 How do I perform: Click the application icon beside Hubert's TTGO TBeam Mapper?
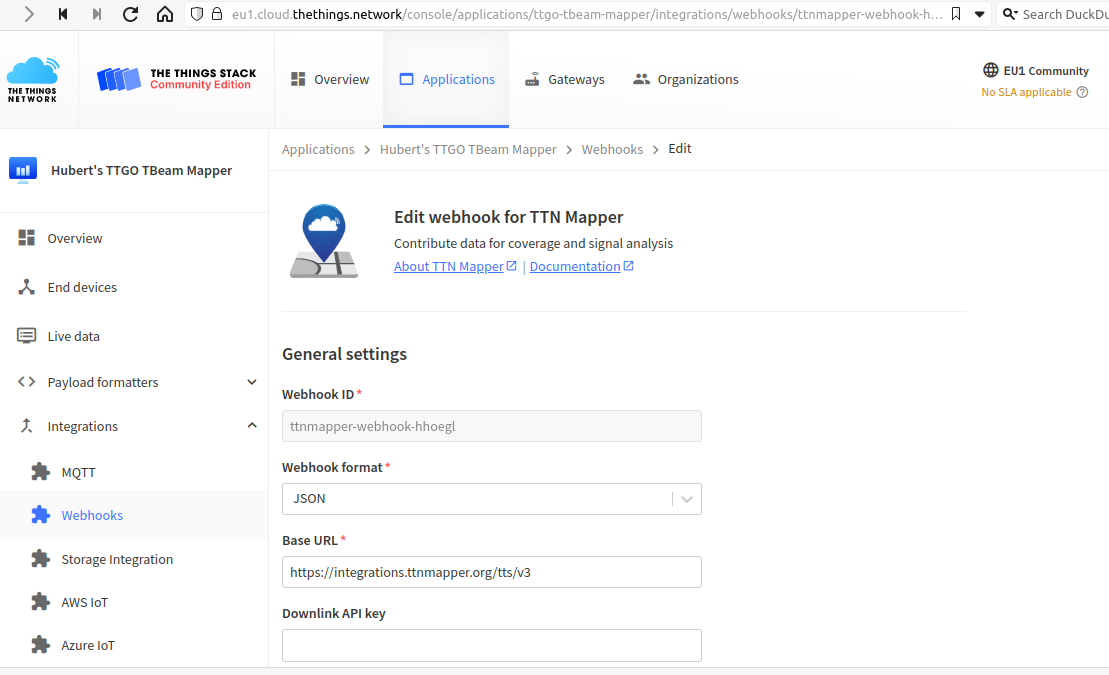pos(23,170)
